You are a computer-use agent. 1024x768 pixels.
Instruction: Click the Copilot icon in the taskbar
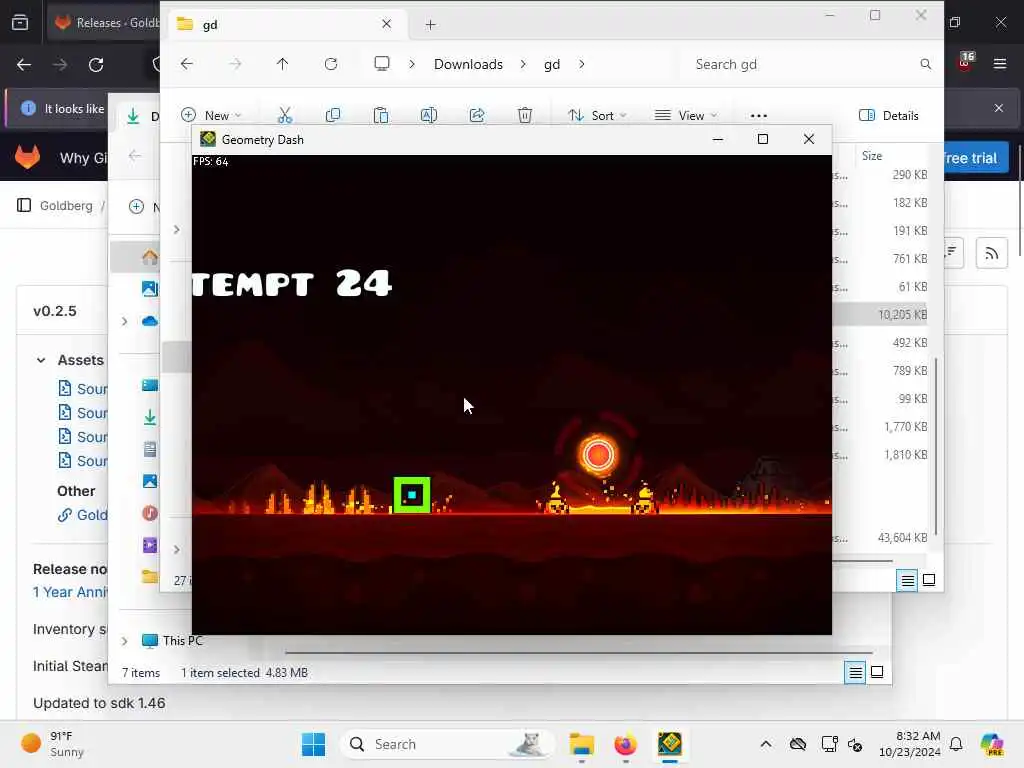pos(992,744)
